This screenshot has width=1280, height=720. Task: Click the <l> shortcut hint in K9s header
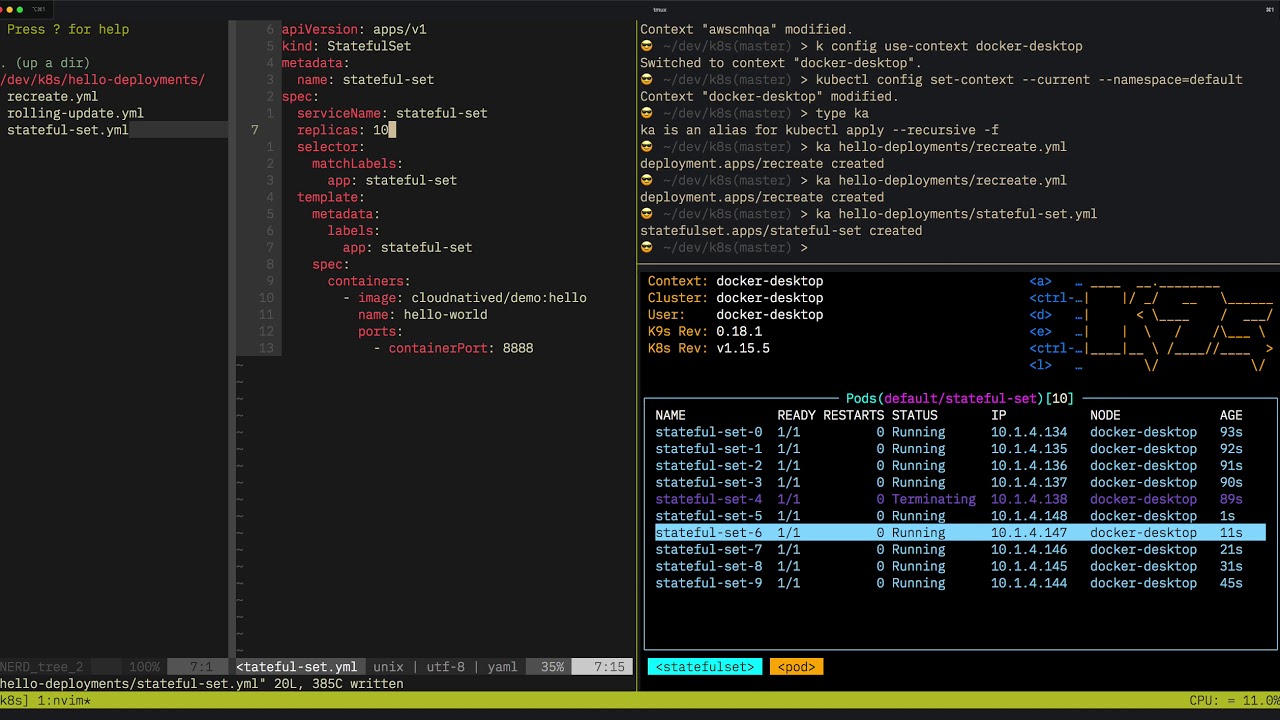pos(1040,365)
